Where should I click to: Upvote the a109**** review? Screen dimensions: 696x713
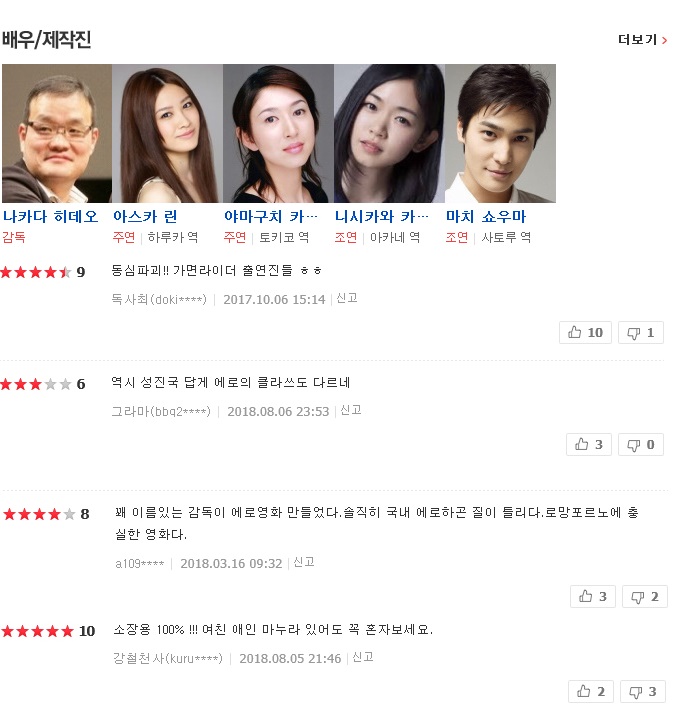(x=593, y=596)
